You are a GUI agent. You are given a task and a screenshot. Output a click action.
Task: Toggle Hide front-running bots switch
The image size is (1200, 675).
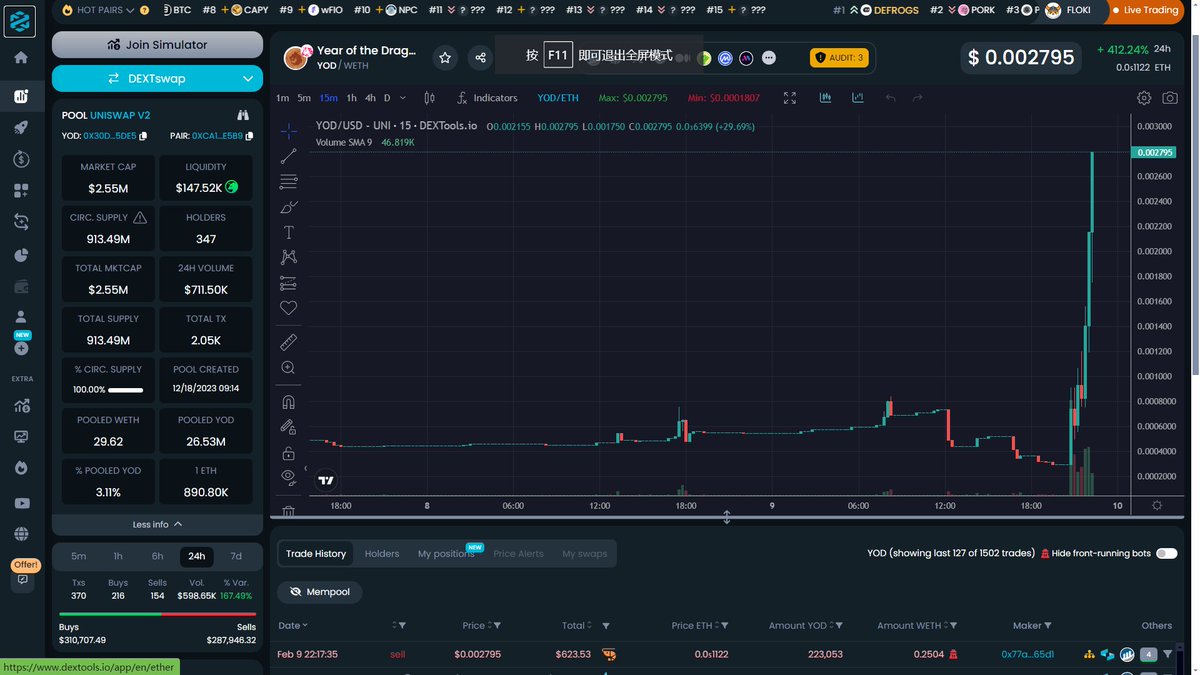(x=1167, y=553)
